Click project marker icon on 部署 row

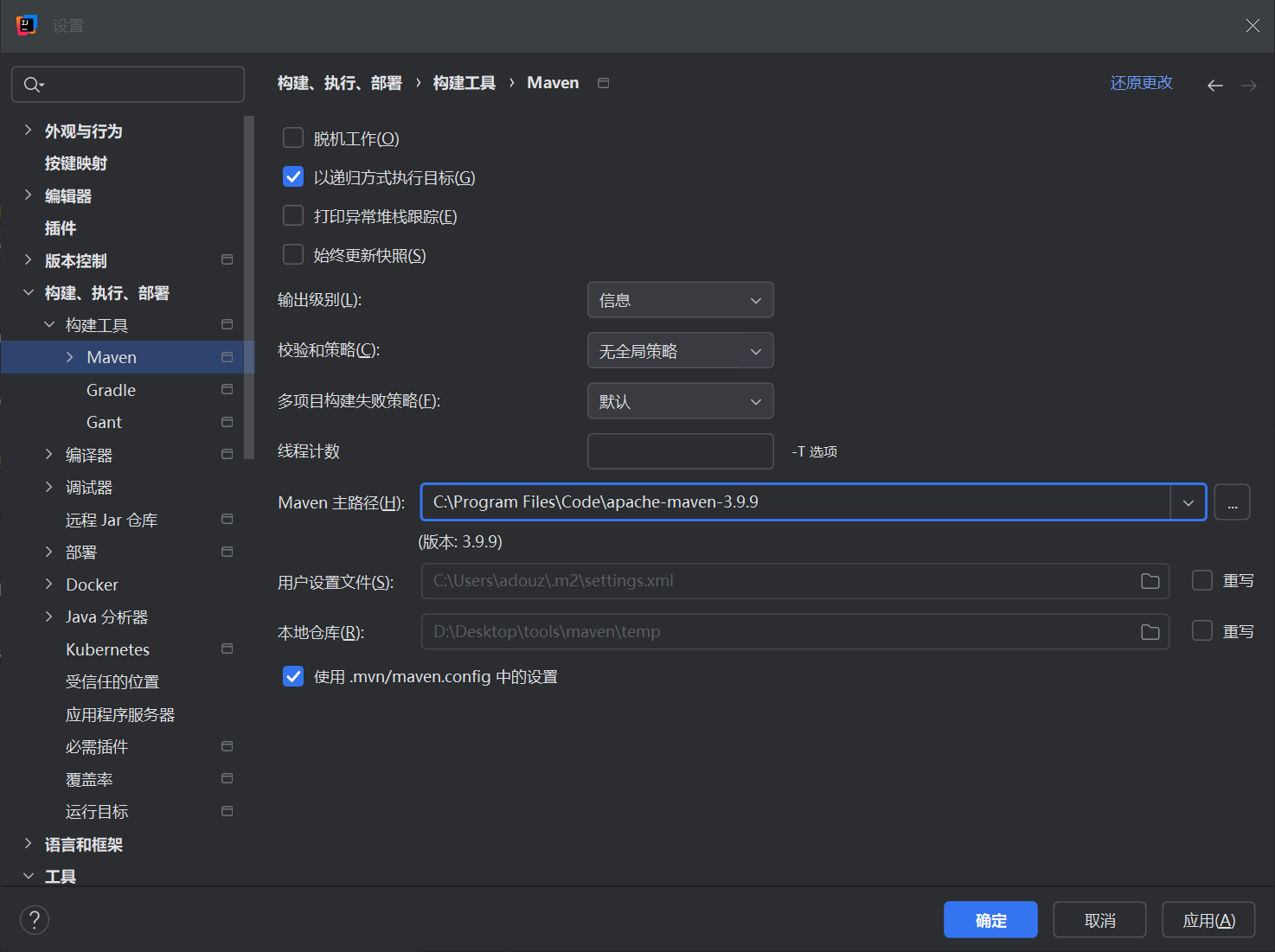[x=227, y=552]
